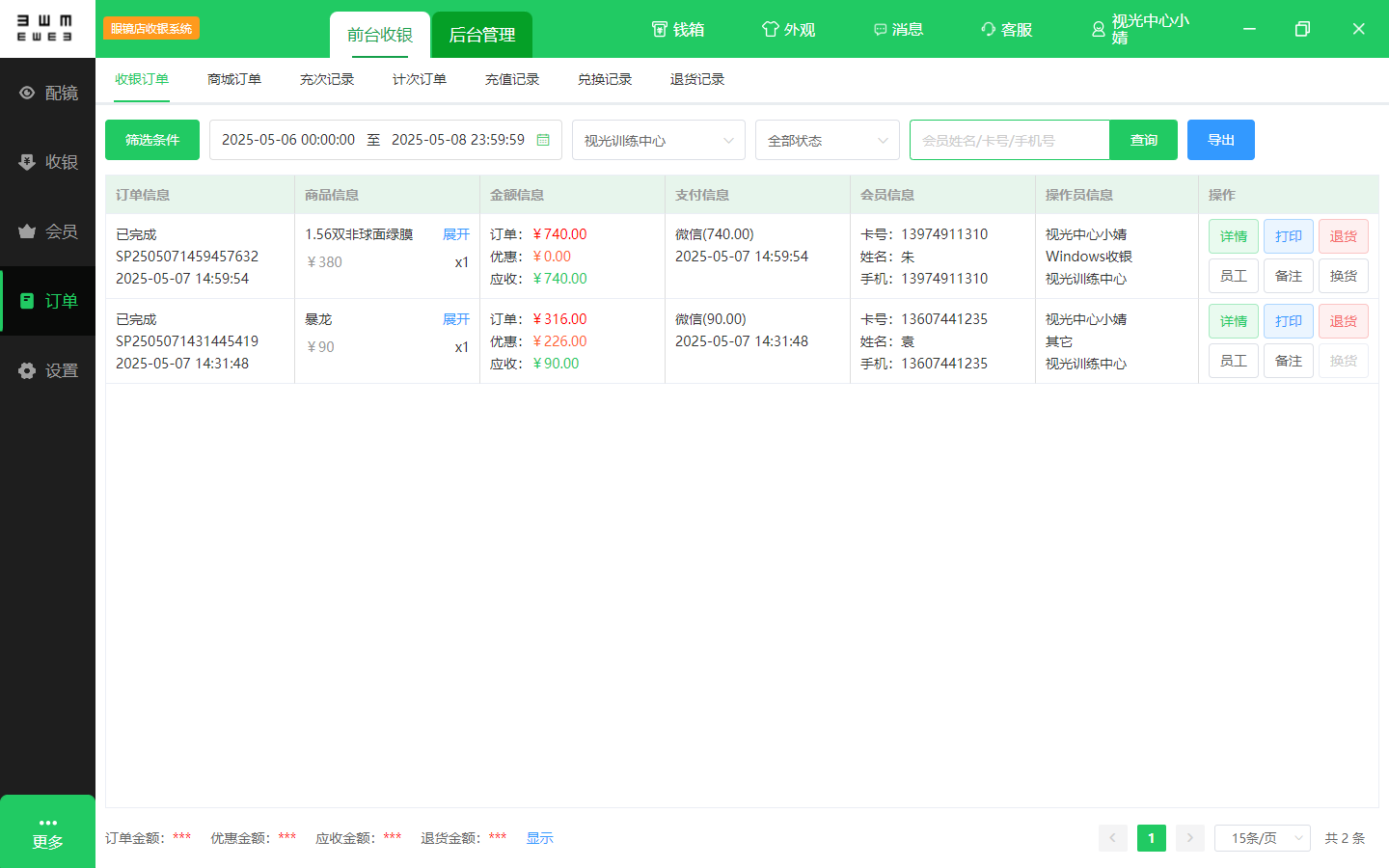1389x868 pixels.
Task: Click 打印 for order SP2505071459457632
Action: (1289, 236)
